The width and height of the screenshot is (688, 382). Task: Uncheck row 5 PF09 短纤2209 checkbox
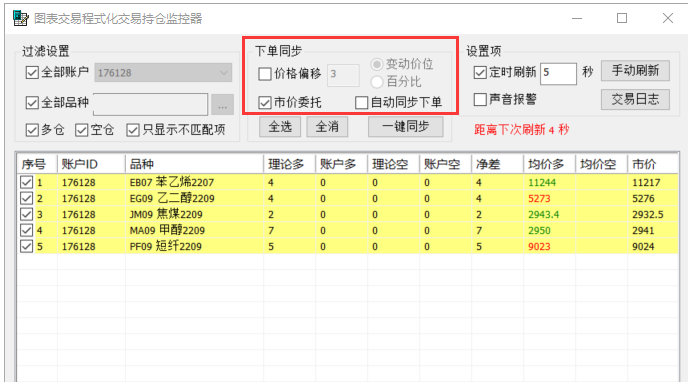(x=26, y=246)
